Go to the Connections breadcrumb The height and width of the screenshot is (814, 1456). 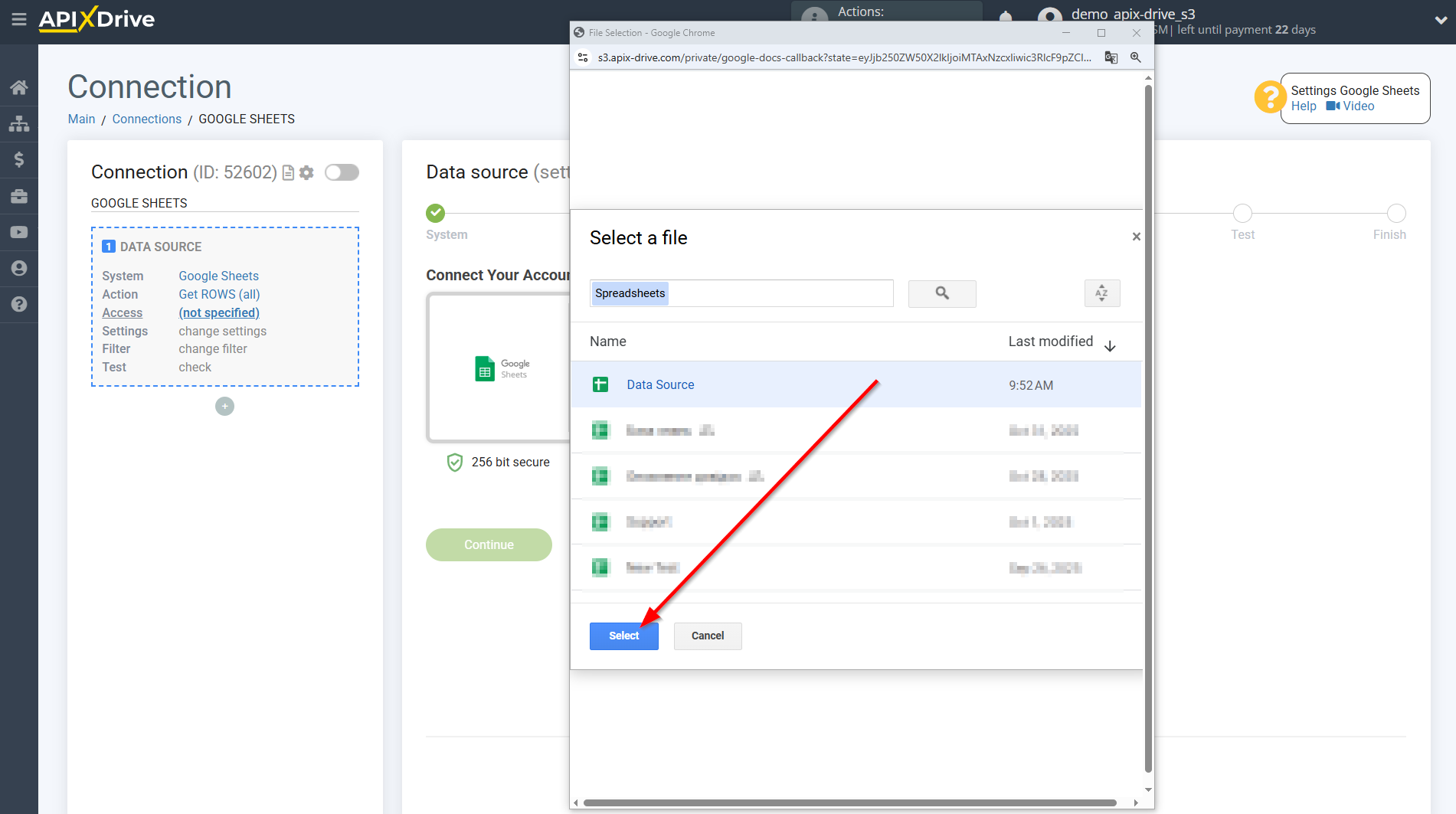tap(146, 119)
